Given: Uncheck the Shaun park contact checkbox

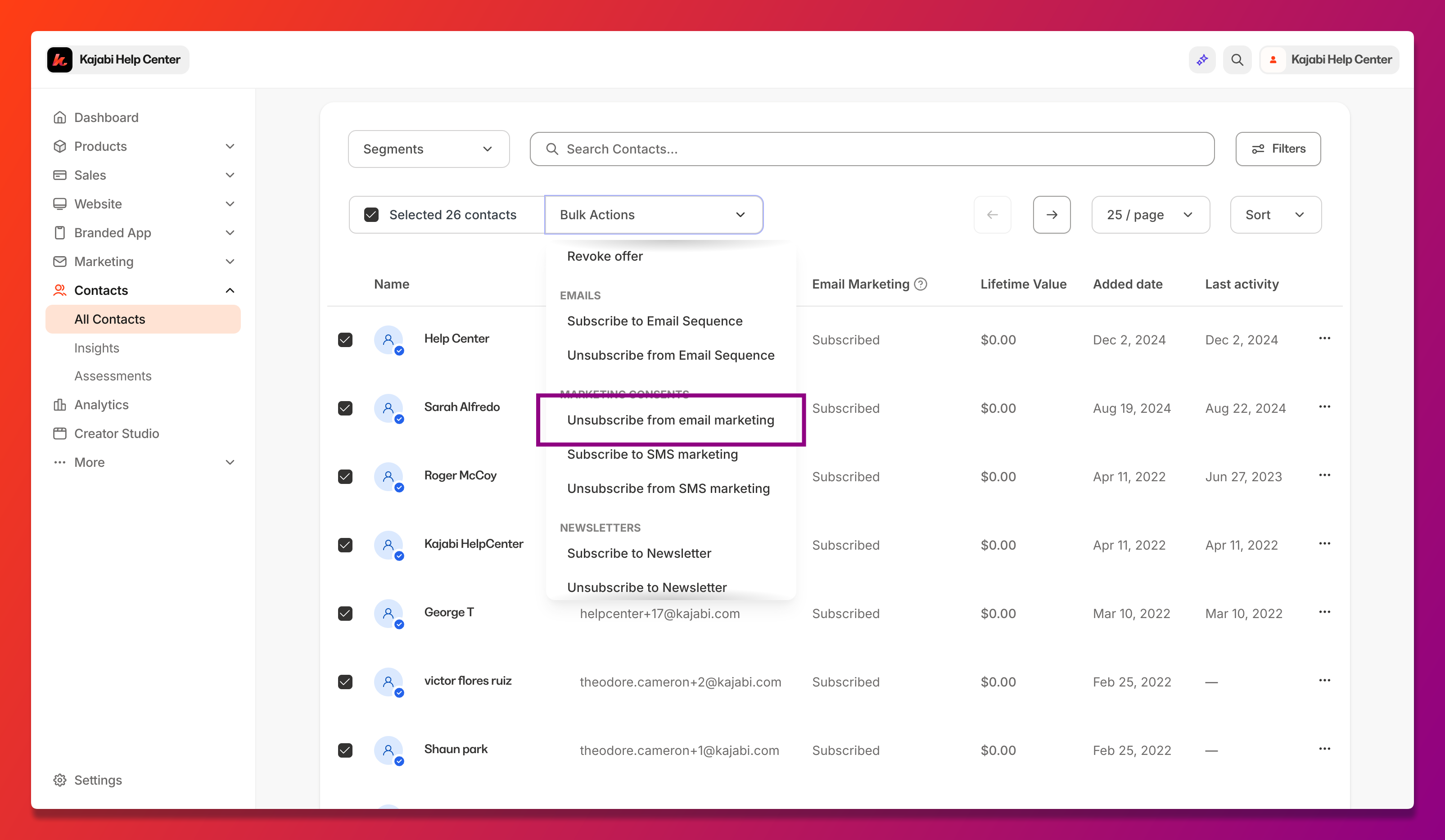Looking at the screenshot, I should [x=345, y=750].
